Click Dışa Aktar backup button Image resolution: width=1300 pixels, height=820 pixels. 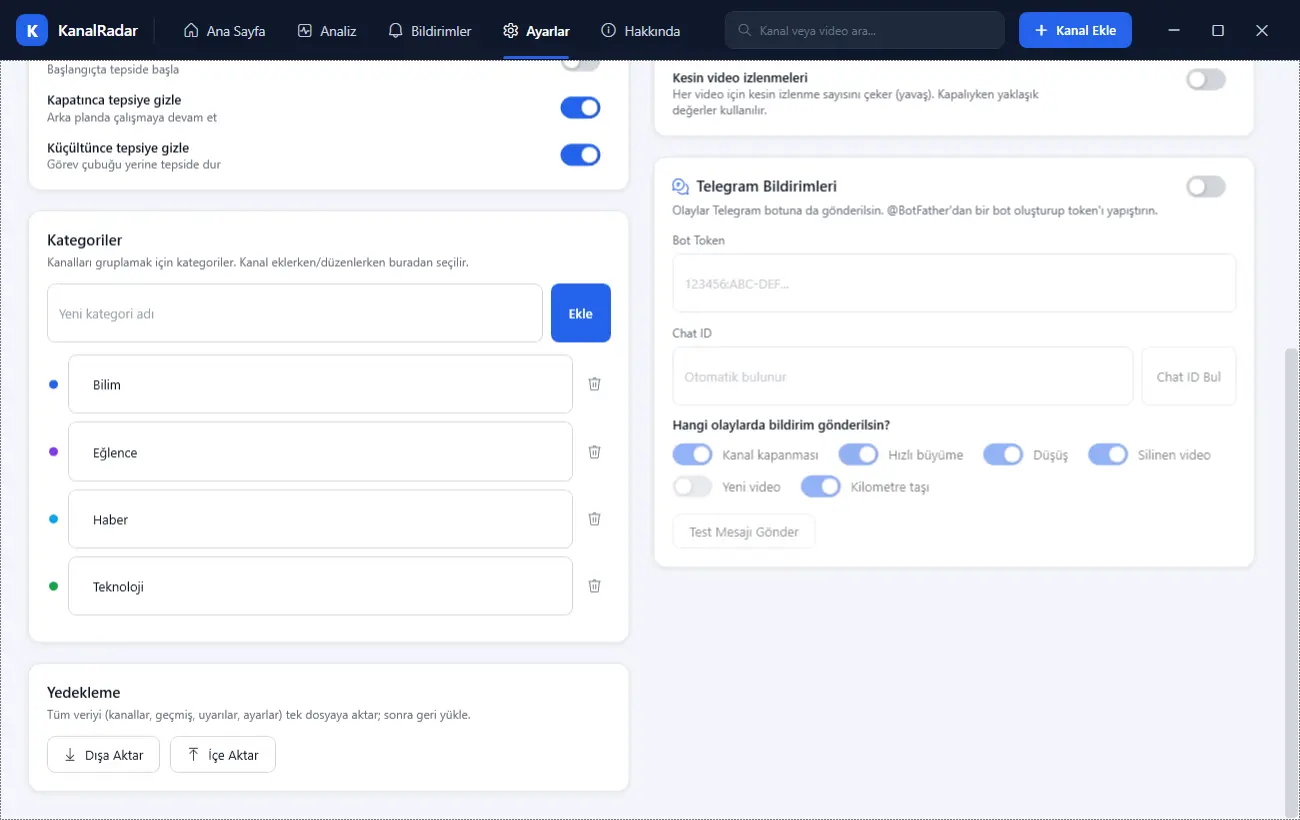(x=104, y=755)
